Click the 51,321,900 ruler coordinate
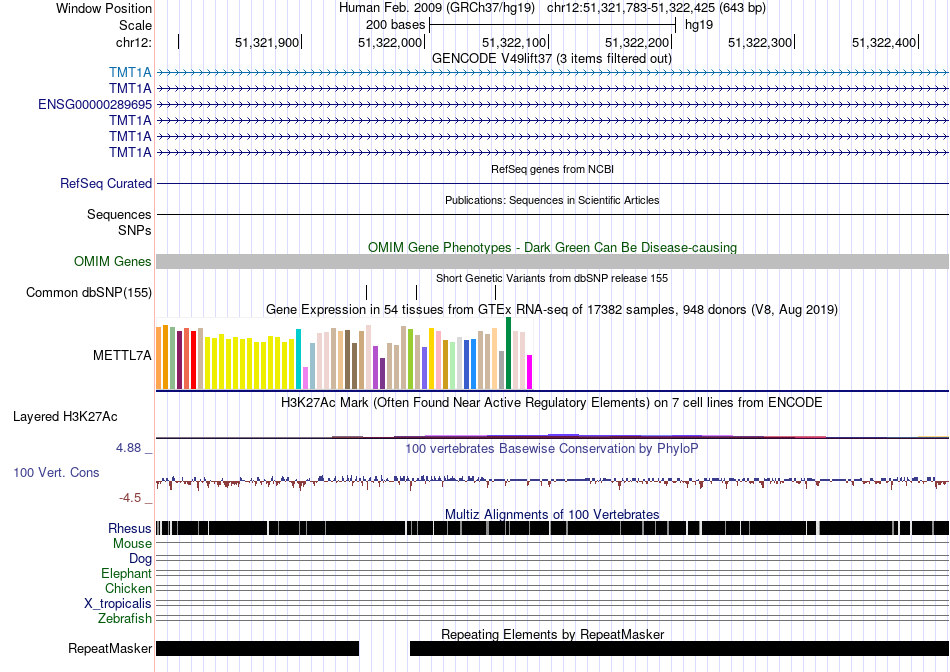Viewport: 950px width, 672px height. [x=267, y=42]
